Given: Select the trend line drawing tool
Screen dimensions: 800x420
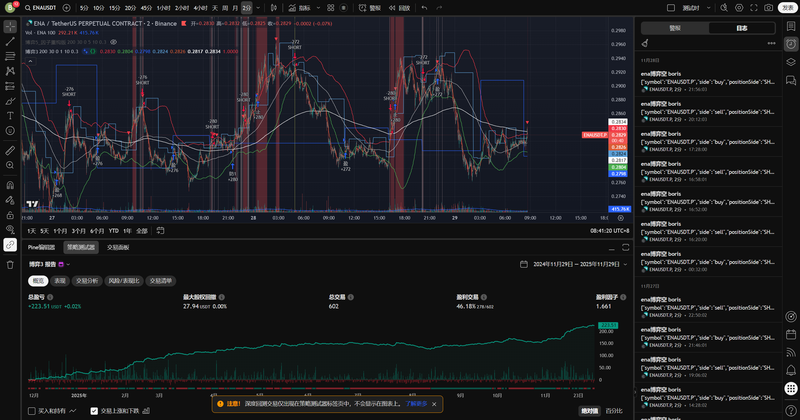Looking at the screenshot, I should pos(10,42).
